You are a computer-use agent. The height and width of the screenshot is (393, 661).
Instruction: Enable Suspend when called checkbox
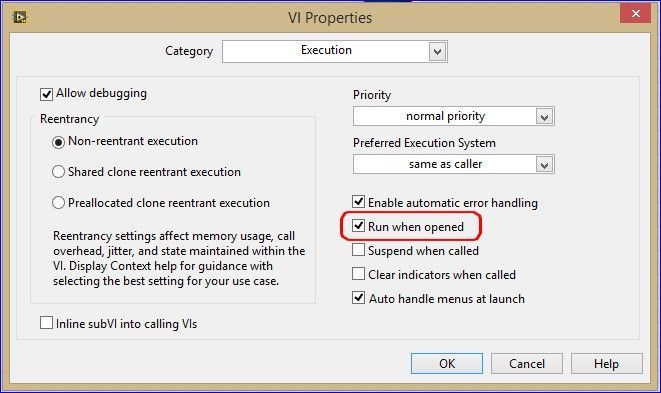click(x=358, y=250)
